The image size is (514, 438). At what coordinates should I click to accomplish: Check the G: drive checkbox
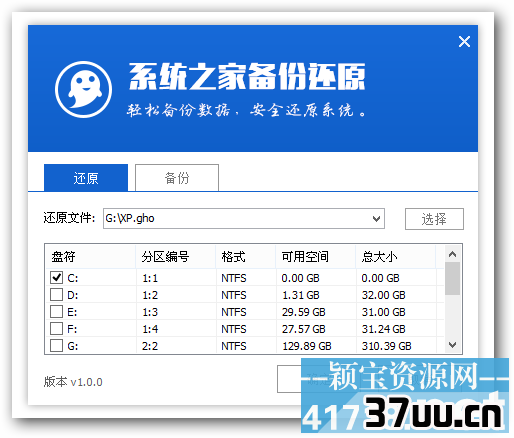[x=56, y=346]
